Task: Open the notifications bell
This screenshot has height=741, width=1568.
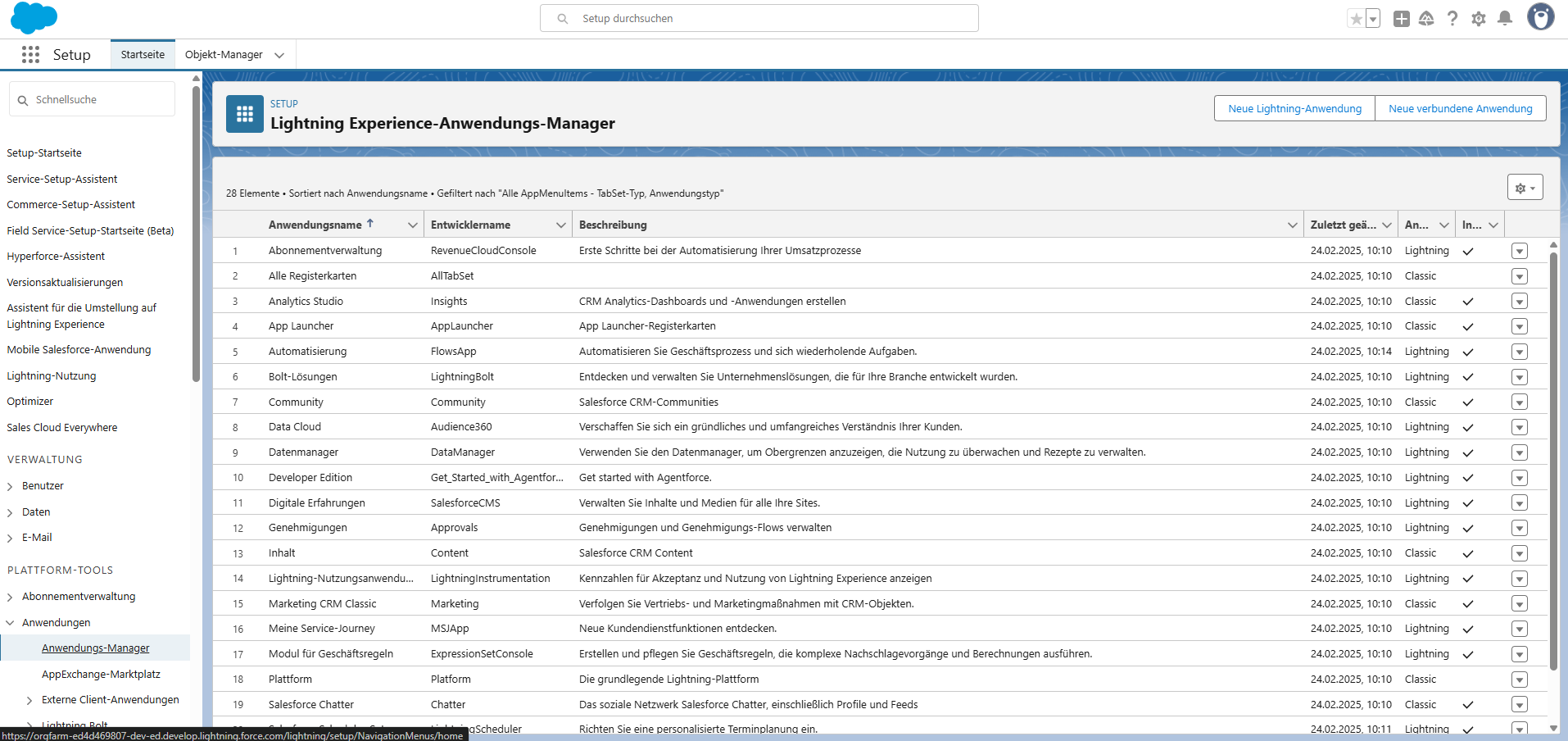Action: (x=1505, y=19)
